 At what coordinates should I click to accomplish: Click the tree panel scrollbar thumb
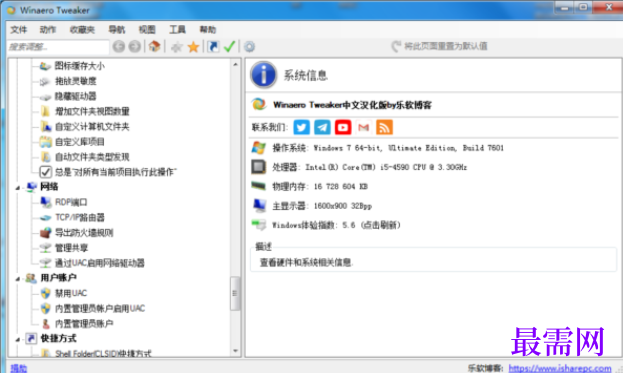click(235, 293)
